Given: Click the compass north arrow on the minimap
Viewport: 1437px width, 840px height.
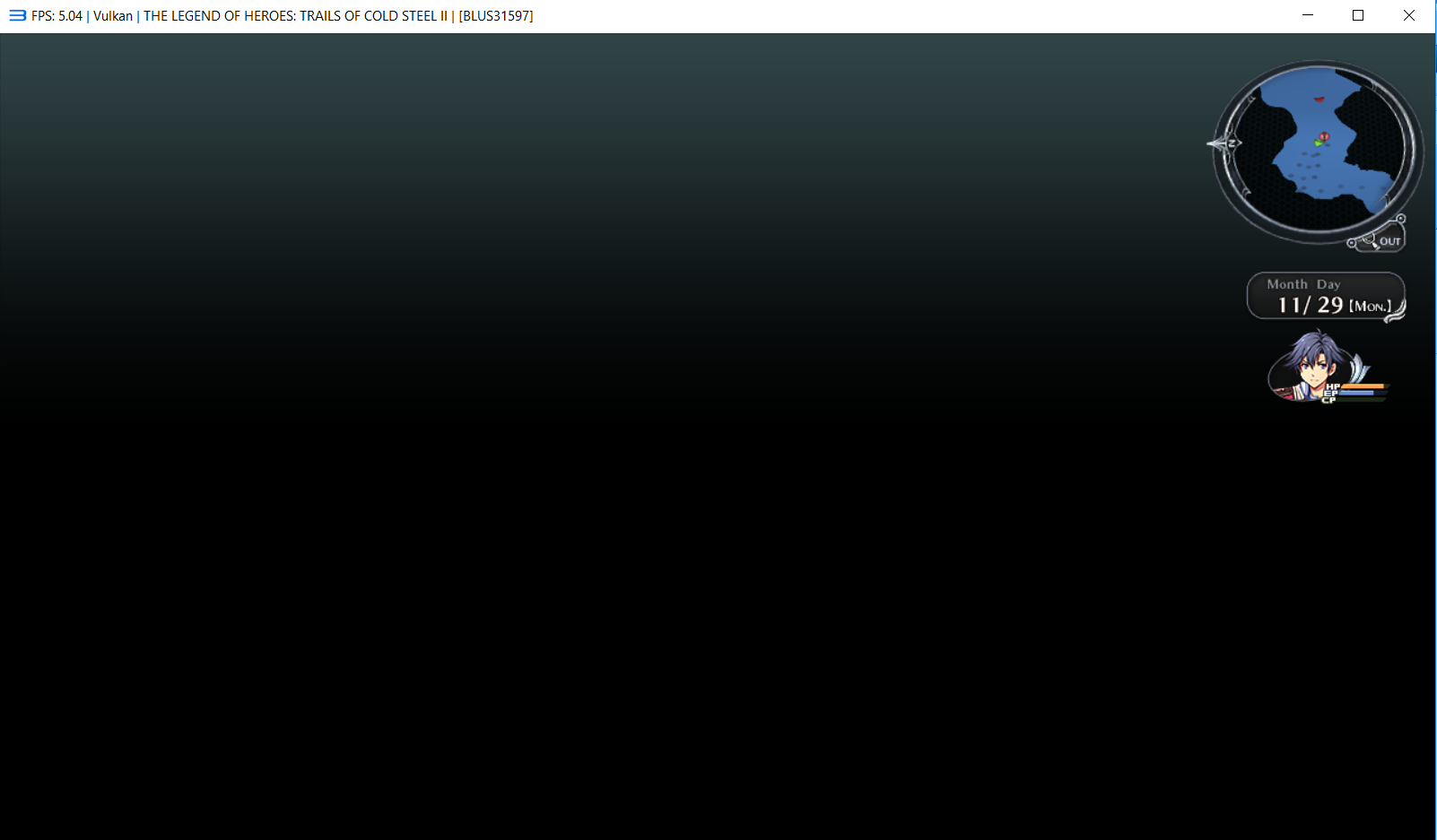Looking at the screenshot, I should 1224,143.
